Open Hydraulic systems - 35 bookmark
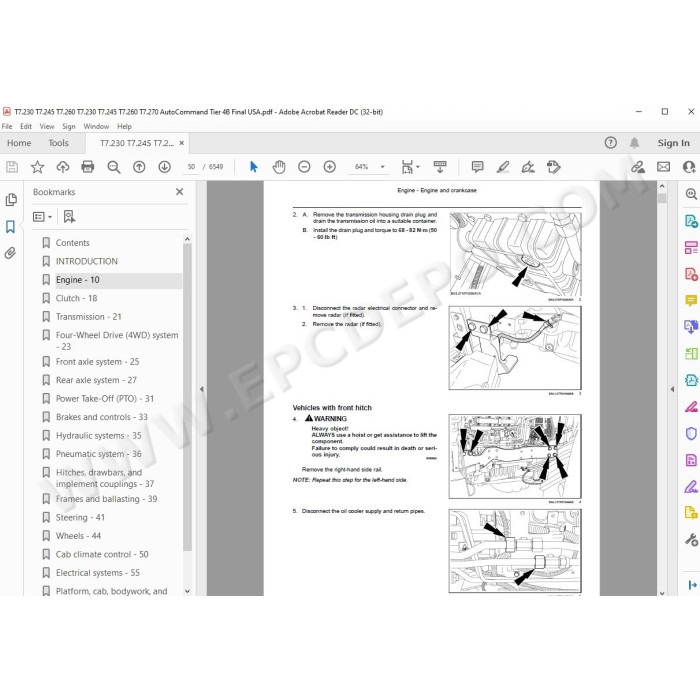 click(x=98, y=435)
